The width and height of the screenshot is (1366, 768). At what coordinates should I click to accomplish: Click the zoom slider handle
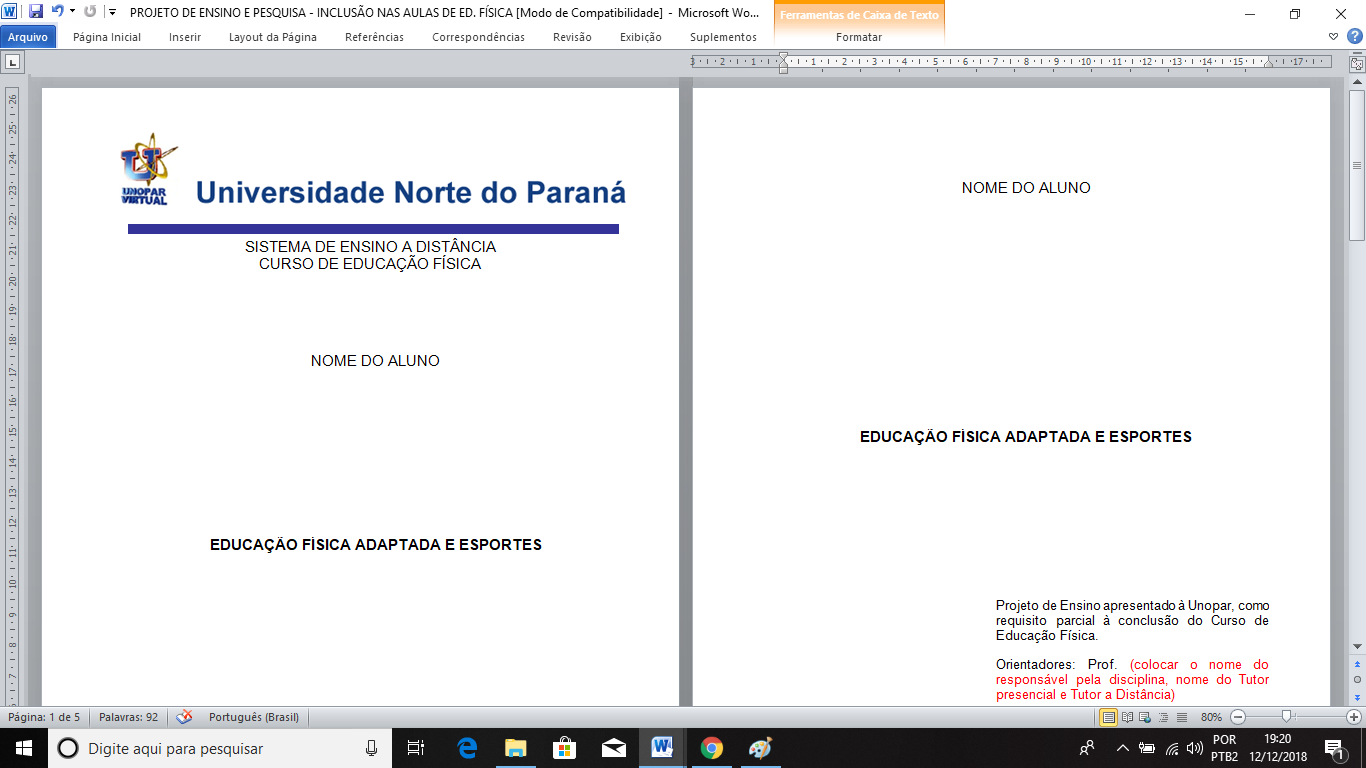(1286, 717)
